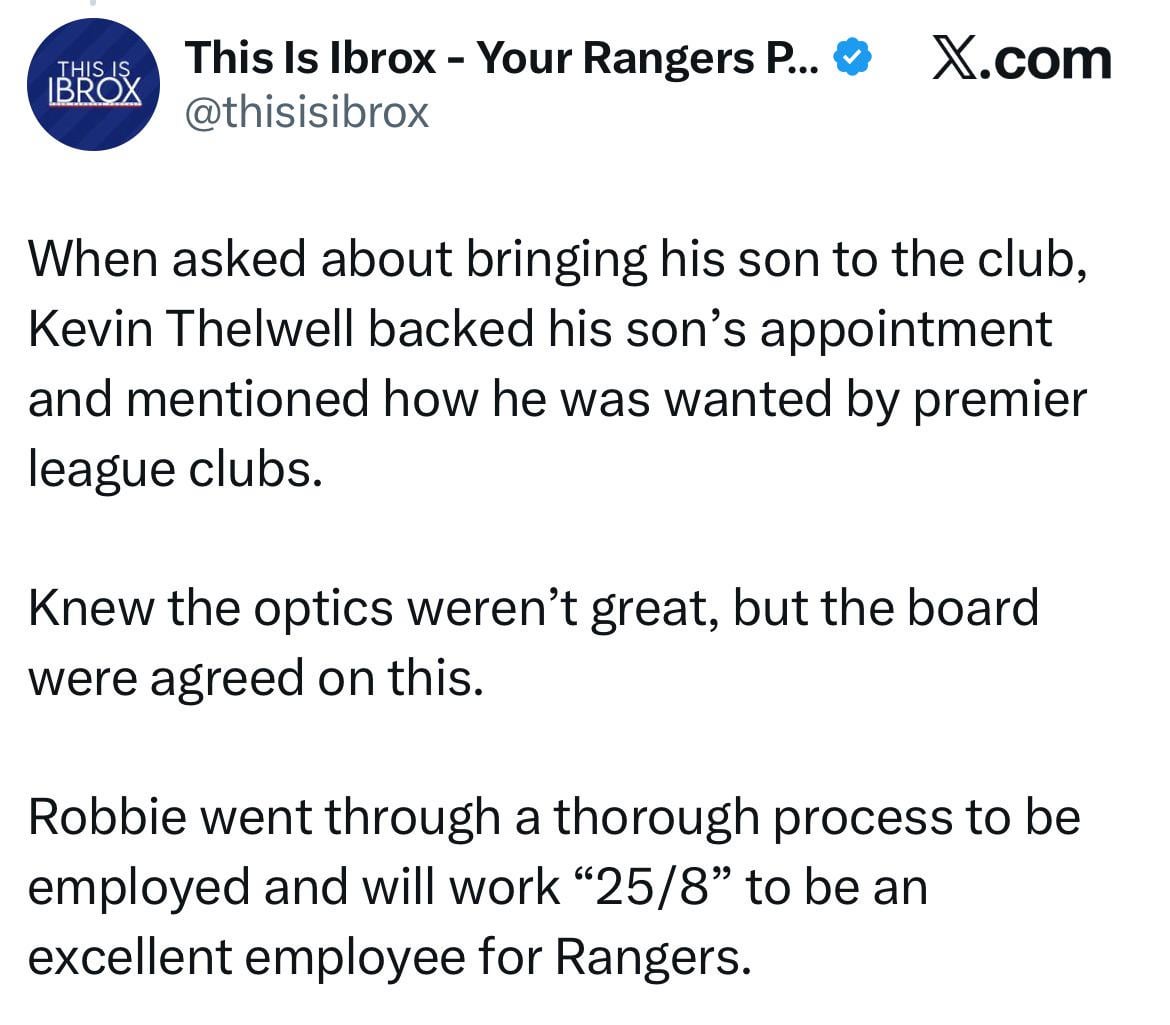Click the 'IBROX' text inside the avatar
The image size is (1170, 1025).
(93, 92)
